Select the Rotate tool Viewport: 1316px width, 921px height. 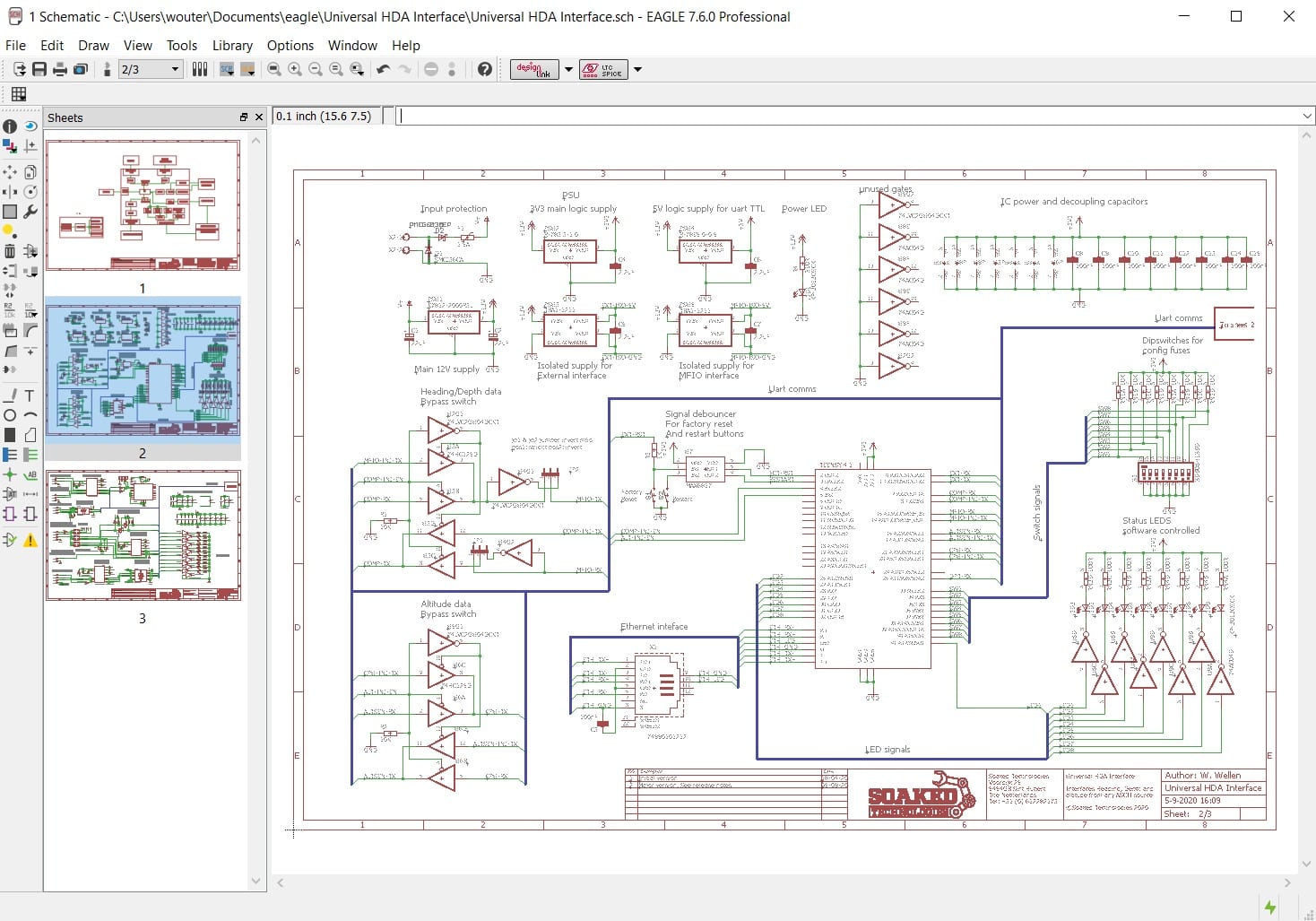30,191
